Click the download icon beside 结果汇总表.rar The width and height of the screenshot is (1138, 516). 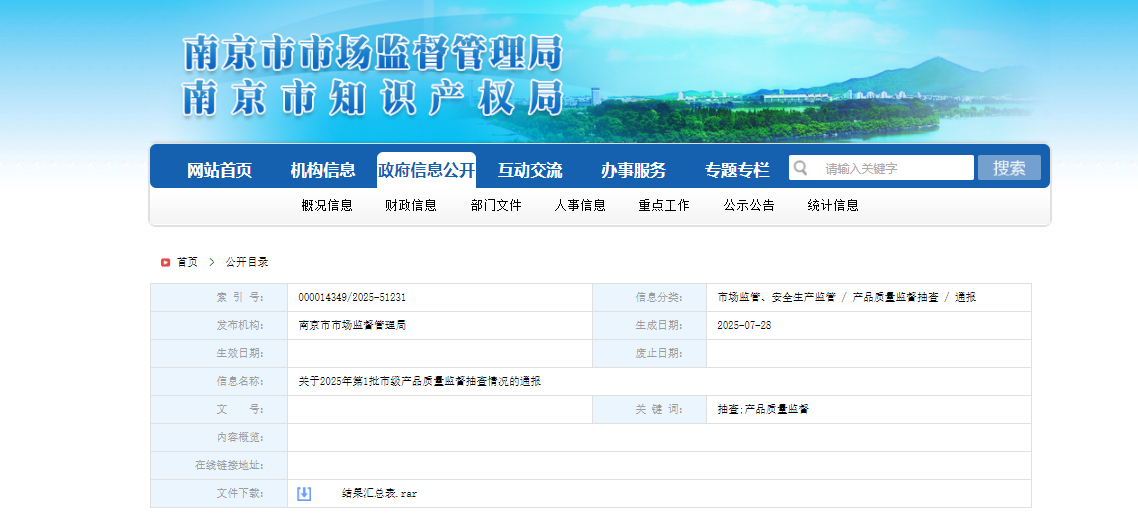pyautogui.click(x=304, y=494)
